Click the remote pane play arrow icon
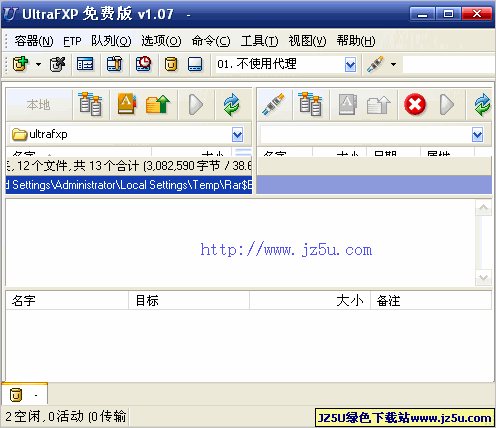The width and height of the screenshot is (496, 428). click(447, 105)
